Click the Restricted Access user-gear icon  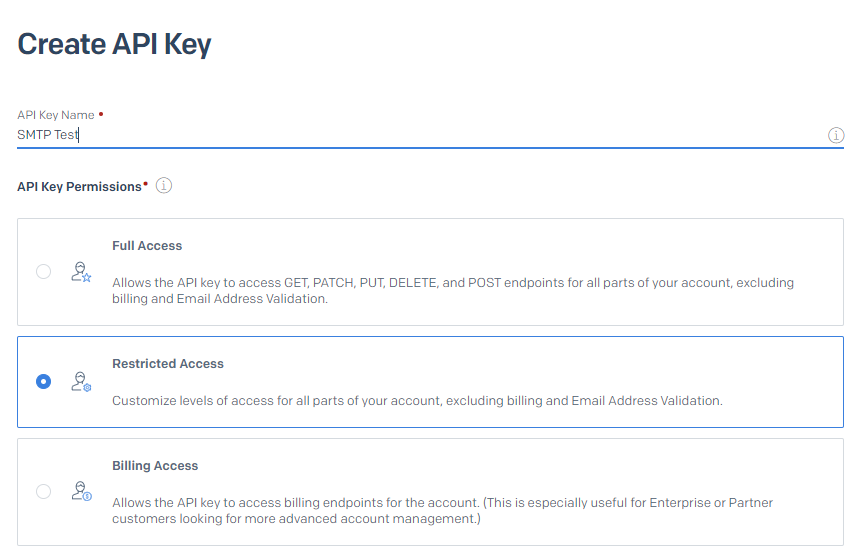click(81, 382)
